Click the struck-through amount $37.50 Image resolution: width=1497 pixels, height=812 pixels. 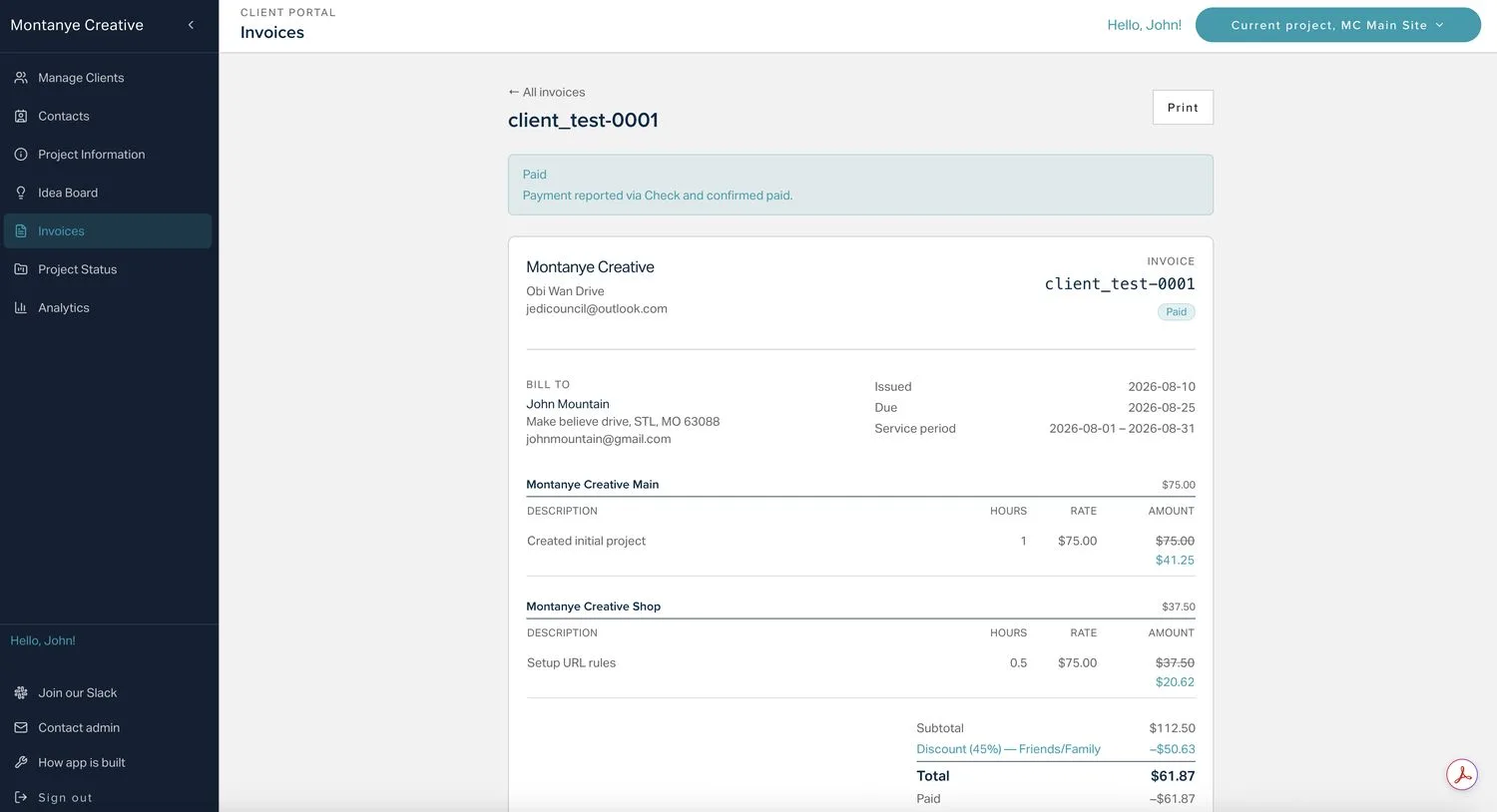[1175, 663]
